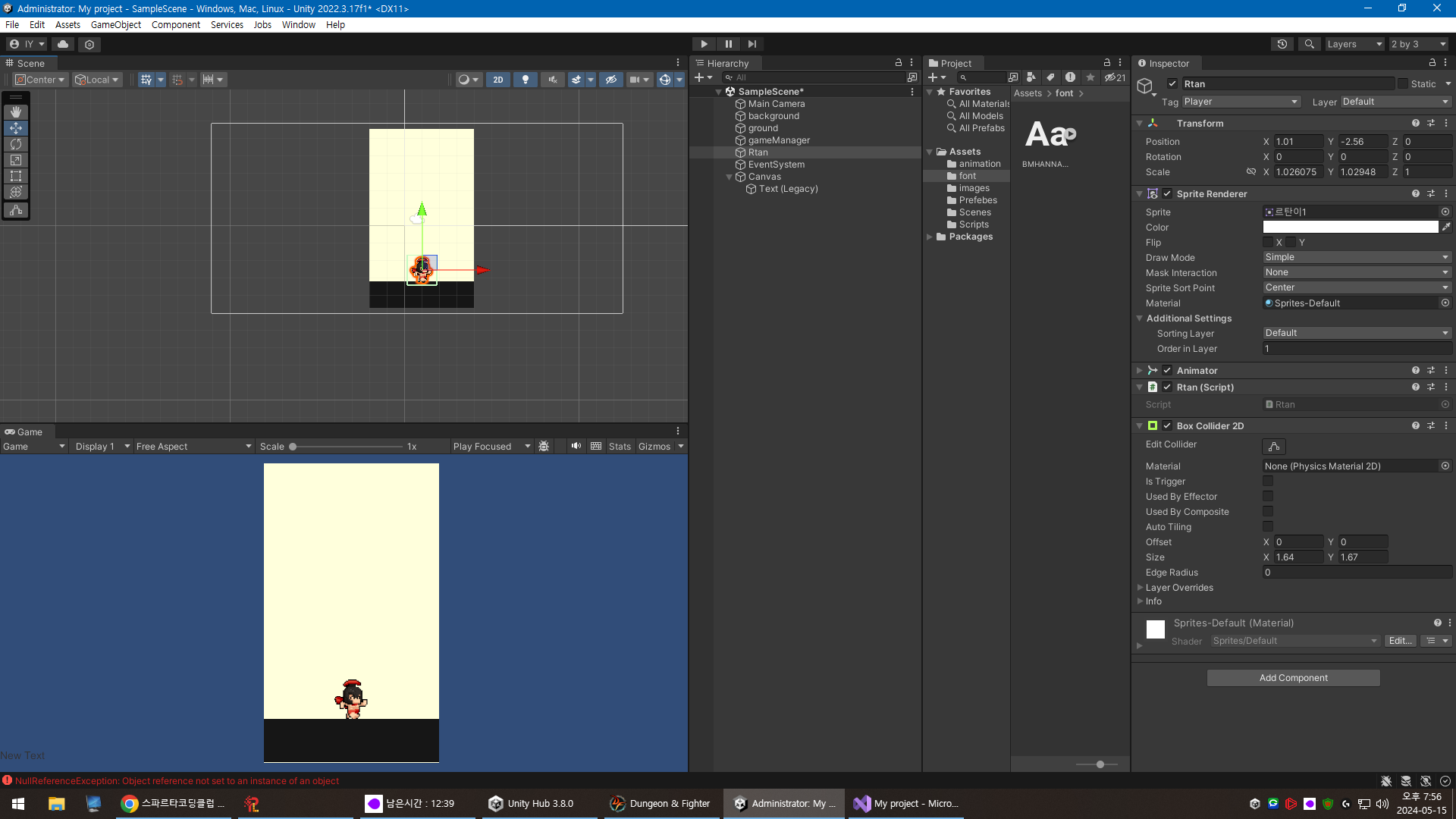1456x819 pixels.
Task: Toggle the Game view frame debugger bug icon
Action: pyautogui.click(x=544, y=446)
